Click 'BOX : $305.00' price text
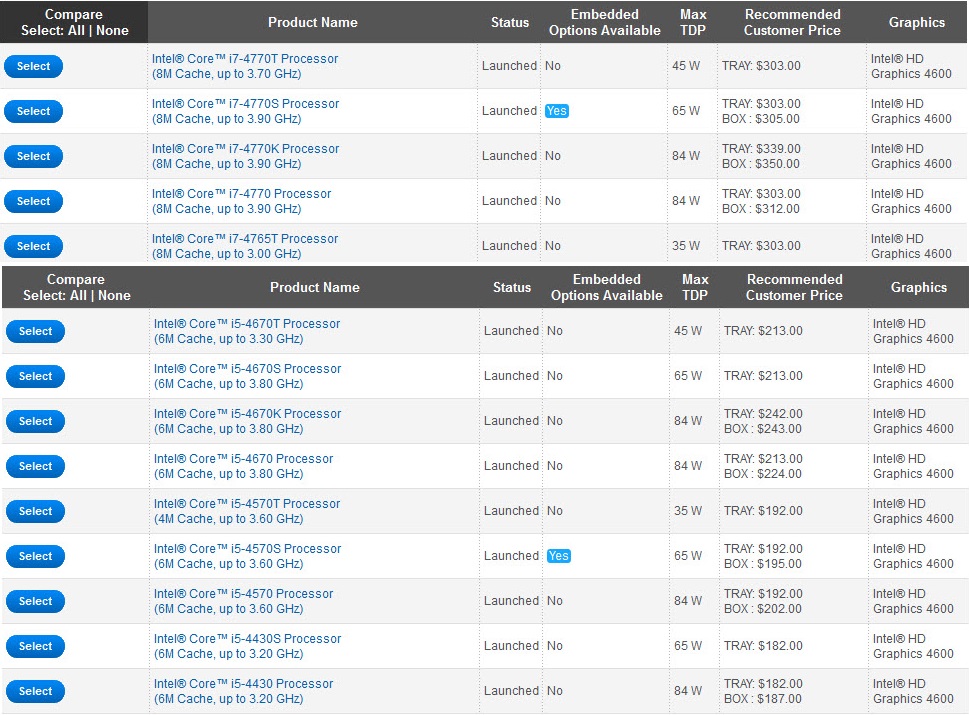Screen dimensions: 969x715 pyautogui.click(x=760, y=119)
